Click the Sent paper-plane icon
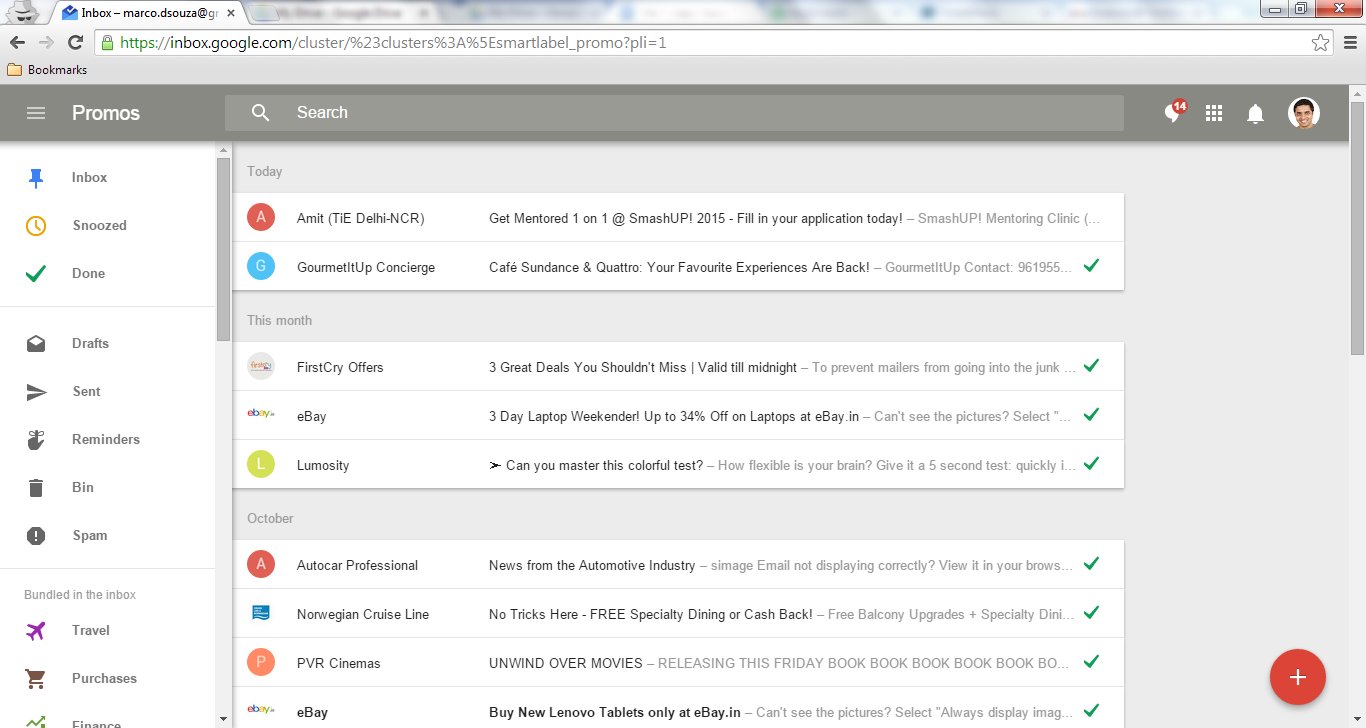Screen dimensions: 1366x728 pos(36,392)
